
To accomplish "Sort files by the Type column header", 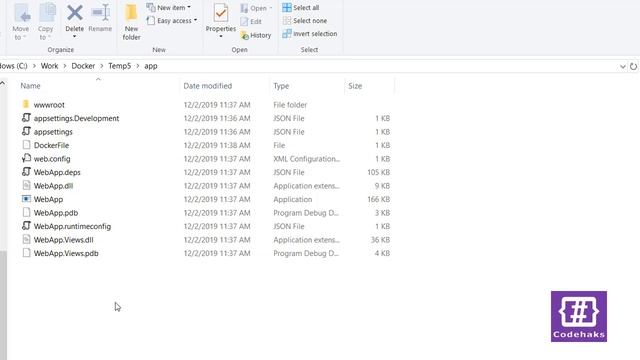I will 281,86.
